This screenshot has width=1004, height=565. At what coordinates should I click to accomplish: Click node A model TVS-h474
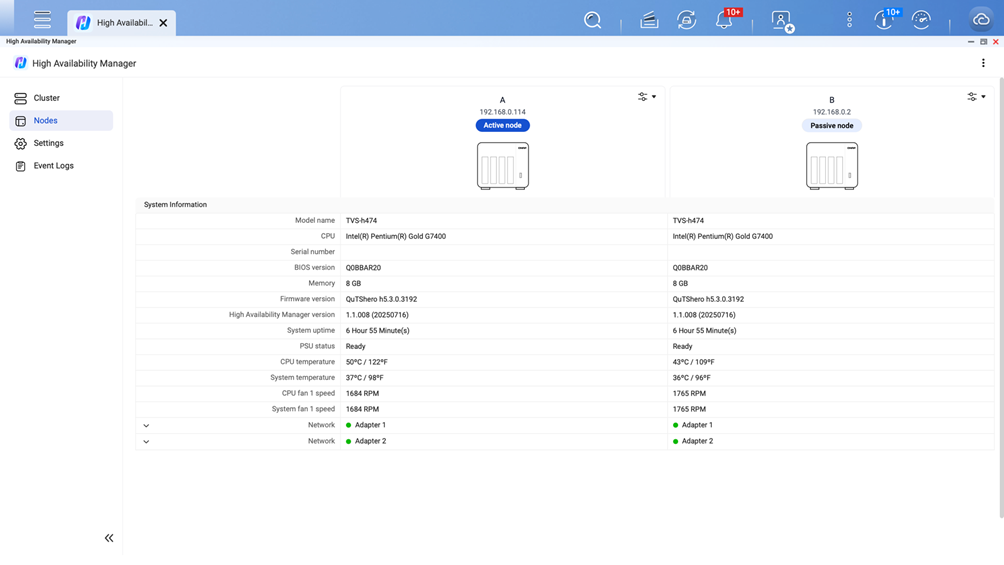coord(361,220)
